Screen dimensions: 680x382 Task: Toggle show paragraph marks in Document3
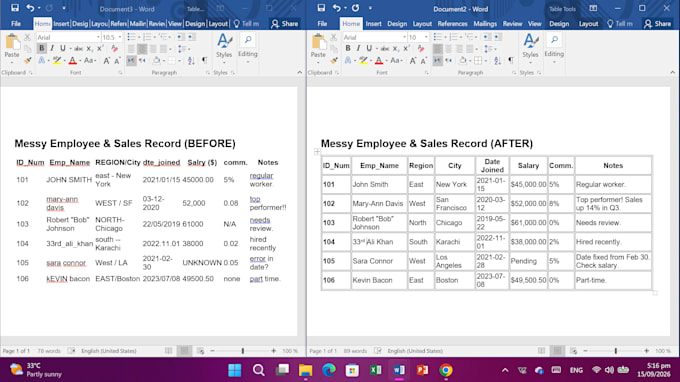(x=204, y=61)
